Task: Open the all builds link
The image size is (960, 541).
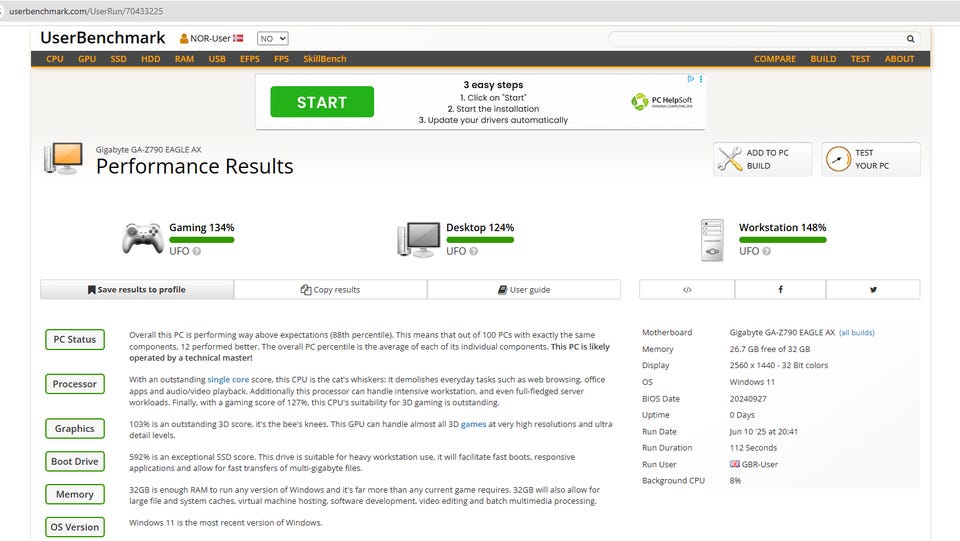Action: point(857,333)
